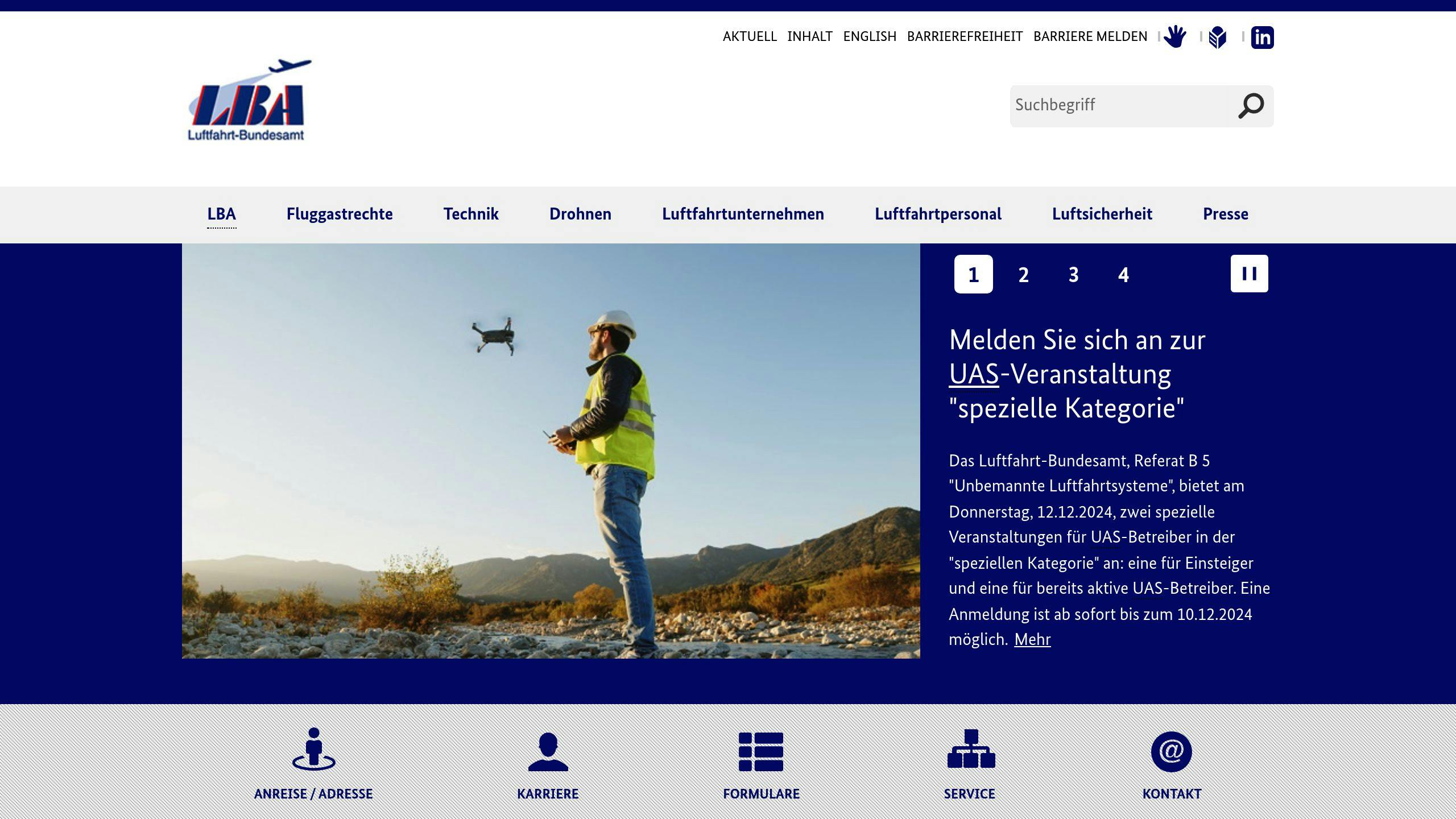The height and width of the screenshot is (819, 1456).
Task: Switch to the Drohnen navigation tab
Action: point(580,214)
